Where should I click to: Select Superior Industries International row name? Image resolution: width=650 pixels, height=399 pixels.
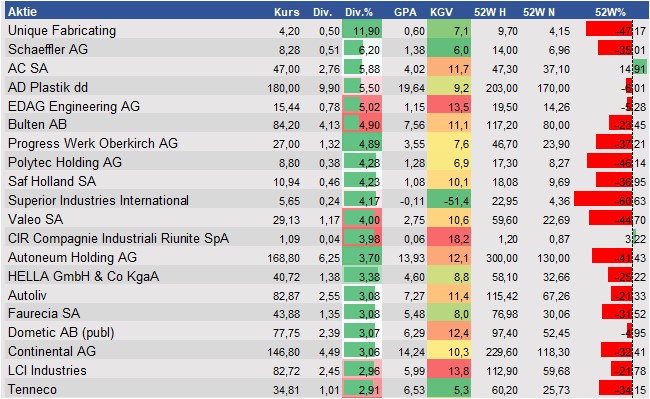98,201
